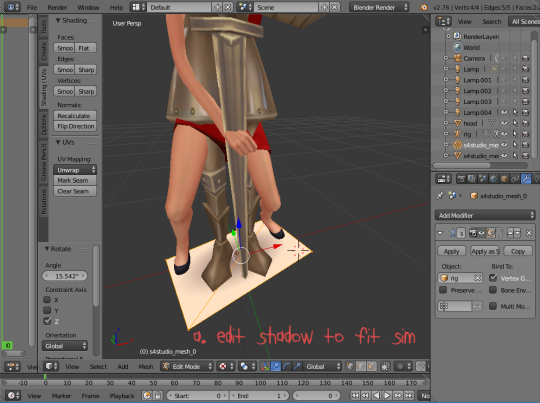This screenshot has height=403, width=540.
Task: Play the animation forward
Action: click(x=387, y=395)
